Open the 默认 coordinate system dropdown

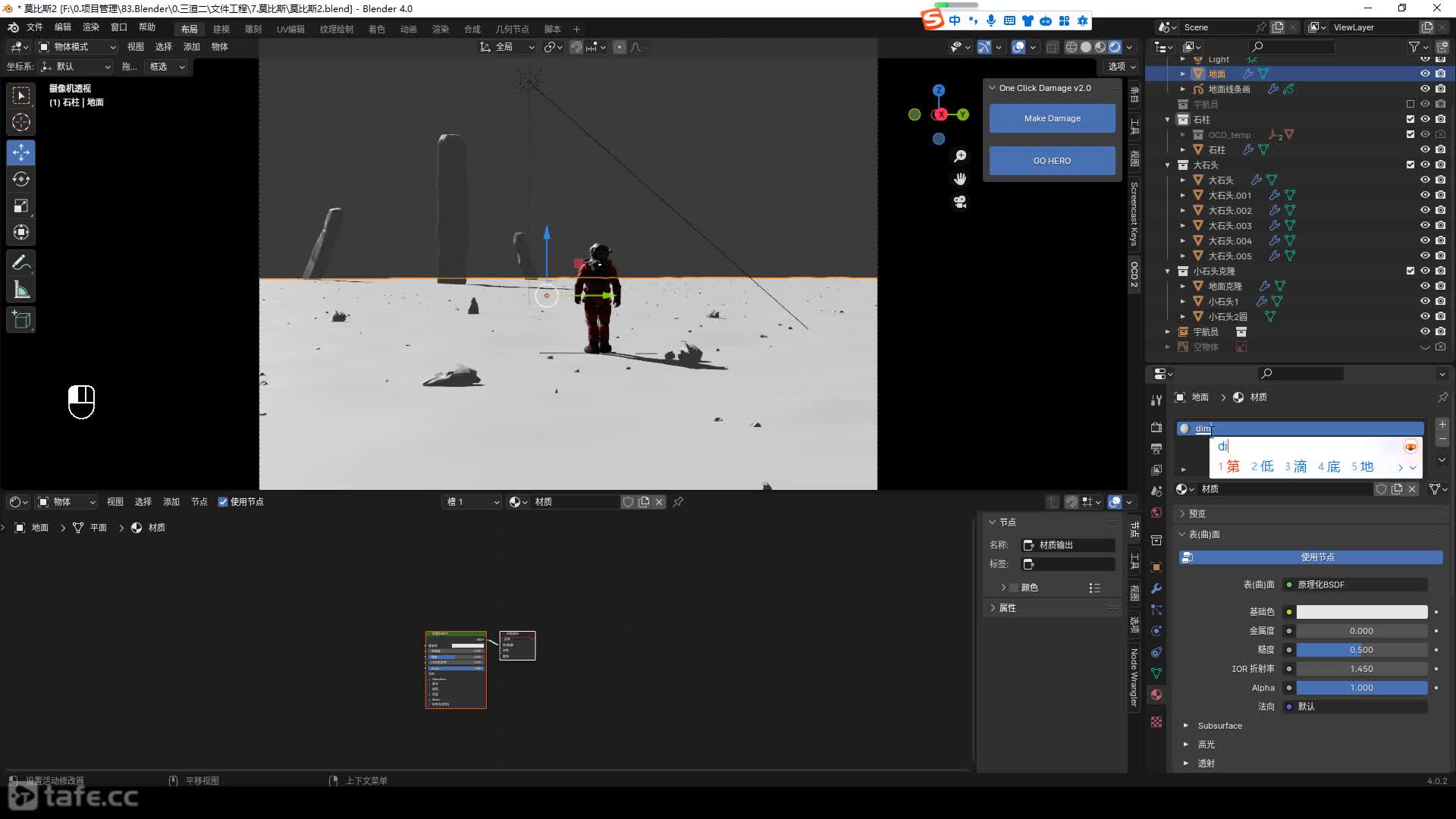(76, 67)
